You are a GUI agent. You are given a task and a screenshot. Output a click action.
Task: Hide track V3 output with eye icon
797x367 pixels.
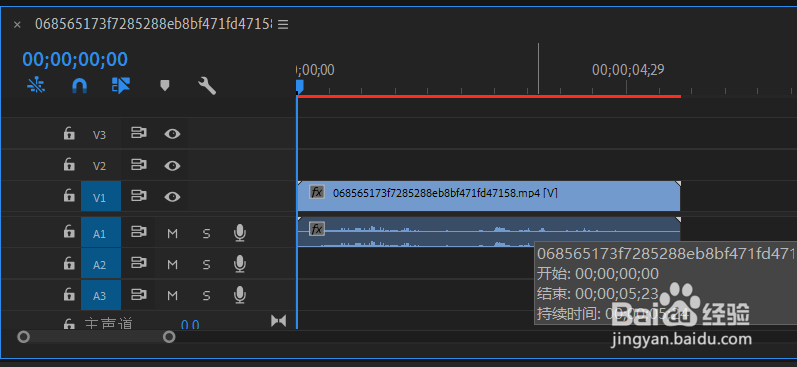coord(172,134)
